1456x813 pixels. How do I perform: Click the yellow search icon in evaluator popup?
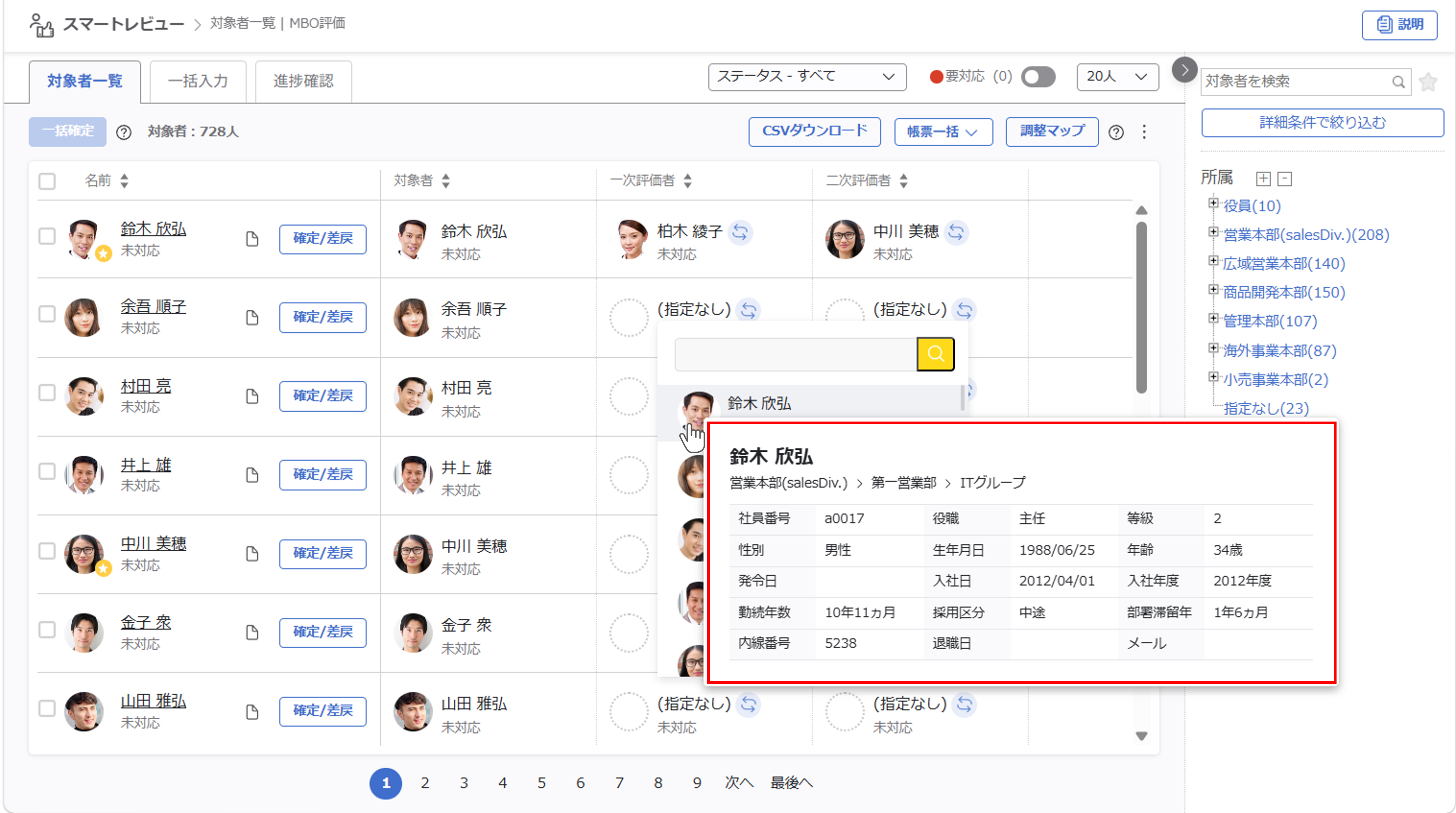click(935, 354)
